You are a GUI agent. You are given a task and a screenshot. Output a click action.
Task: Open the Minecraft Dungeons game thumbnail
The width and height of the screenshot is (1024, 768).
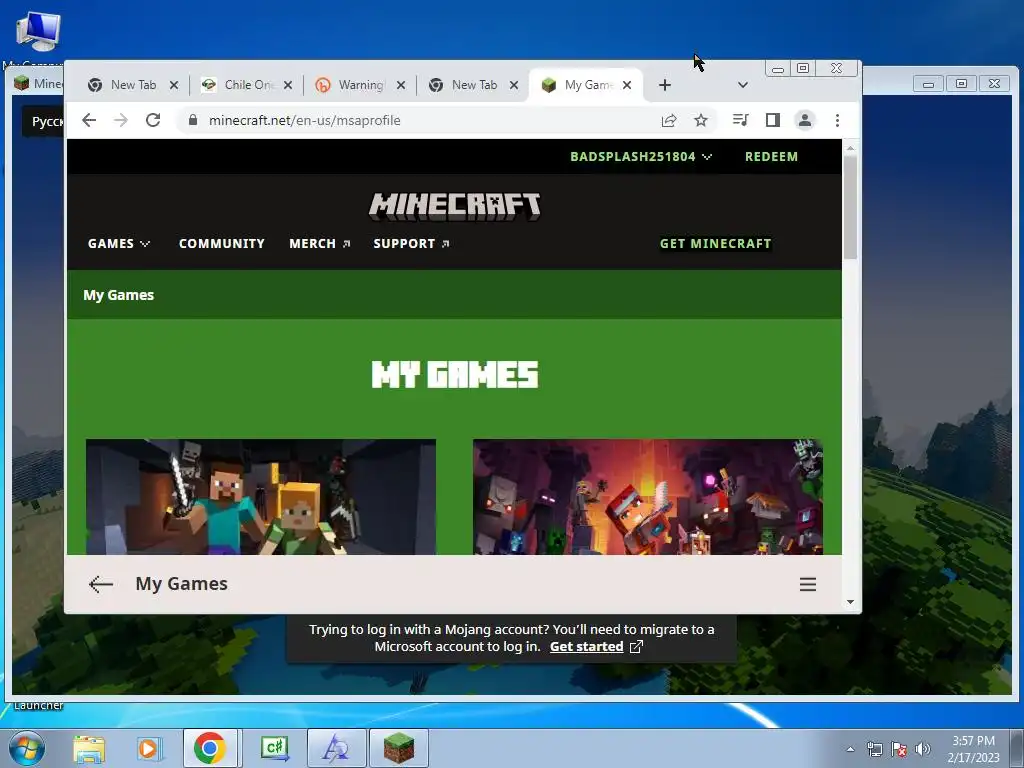[x=648, y=497]
